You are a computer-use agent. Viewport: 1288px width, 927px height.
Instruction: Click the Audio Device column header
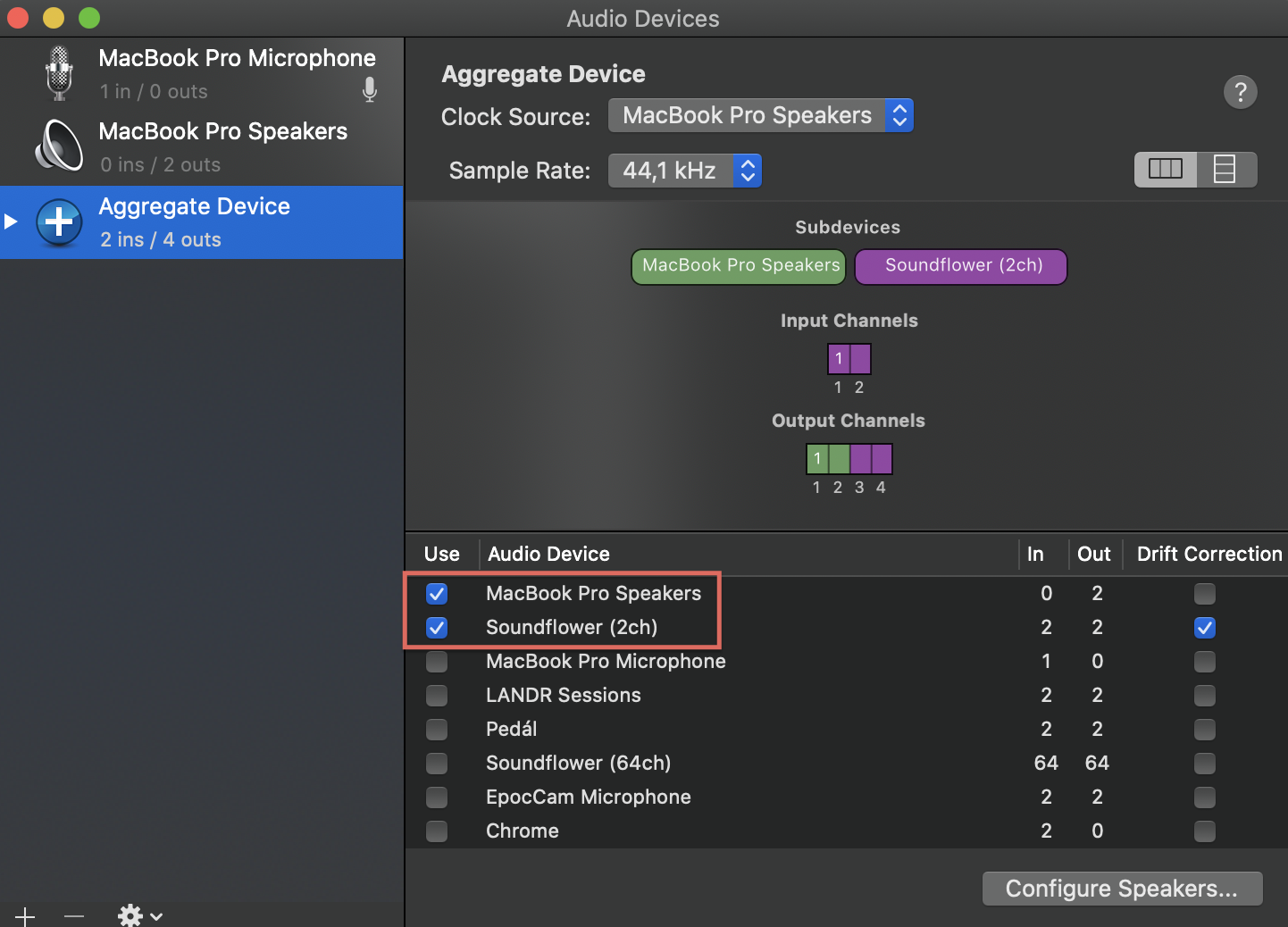pos(548,554)
